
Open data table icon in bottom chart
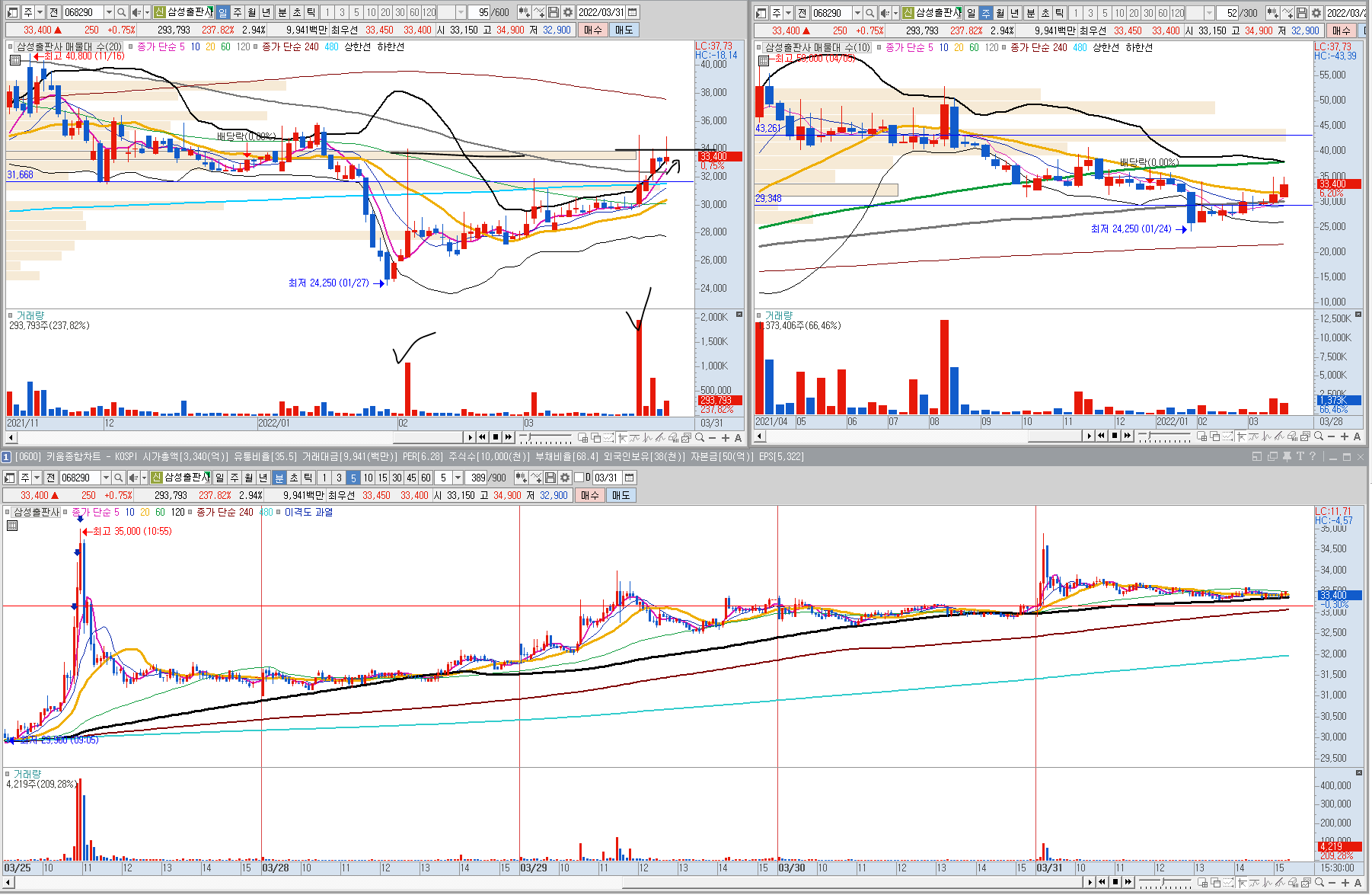coord(11,525)
